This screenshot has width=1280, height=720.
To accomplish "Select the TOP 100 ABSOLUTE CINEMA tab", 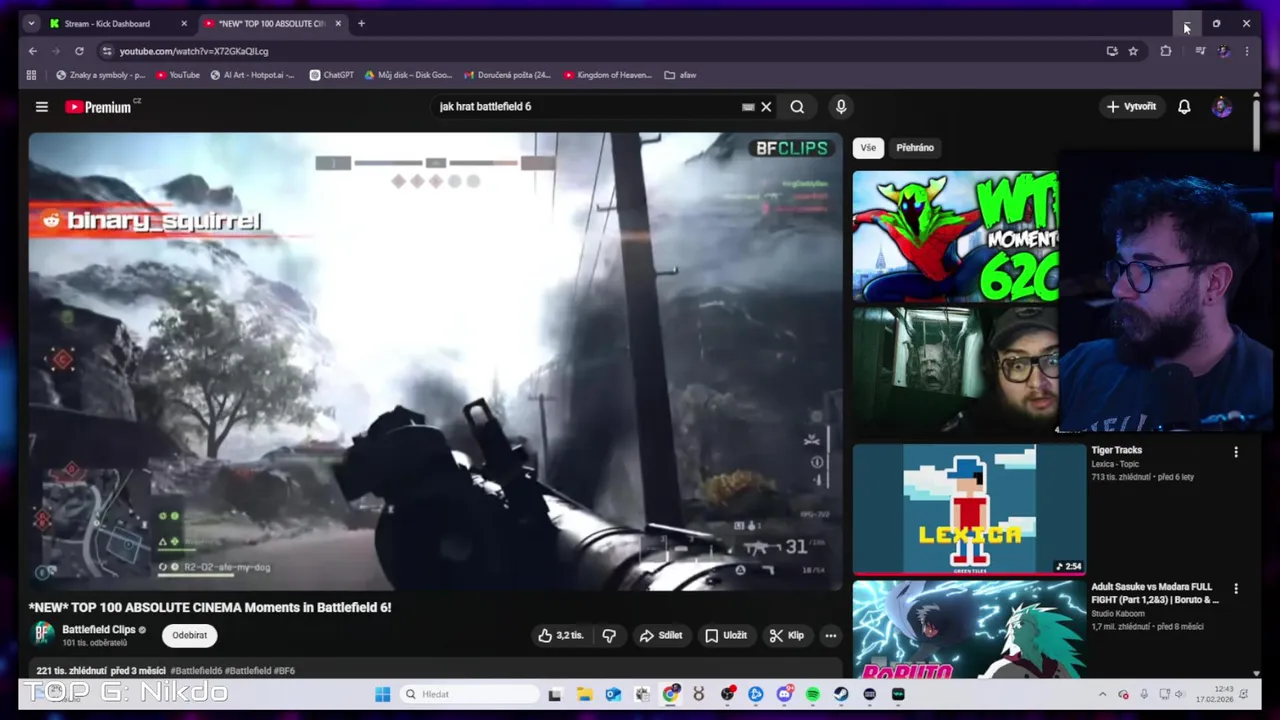I will coord(272,23).
